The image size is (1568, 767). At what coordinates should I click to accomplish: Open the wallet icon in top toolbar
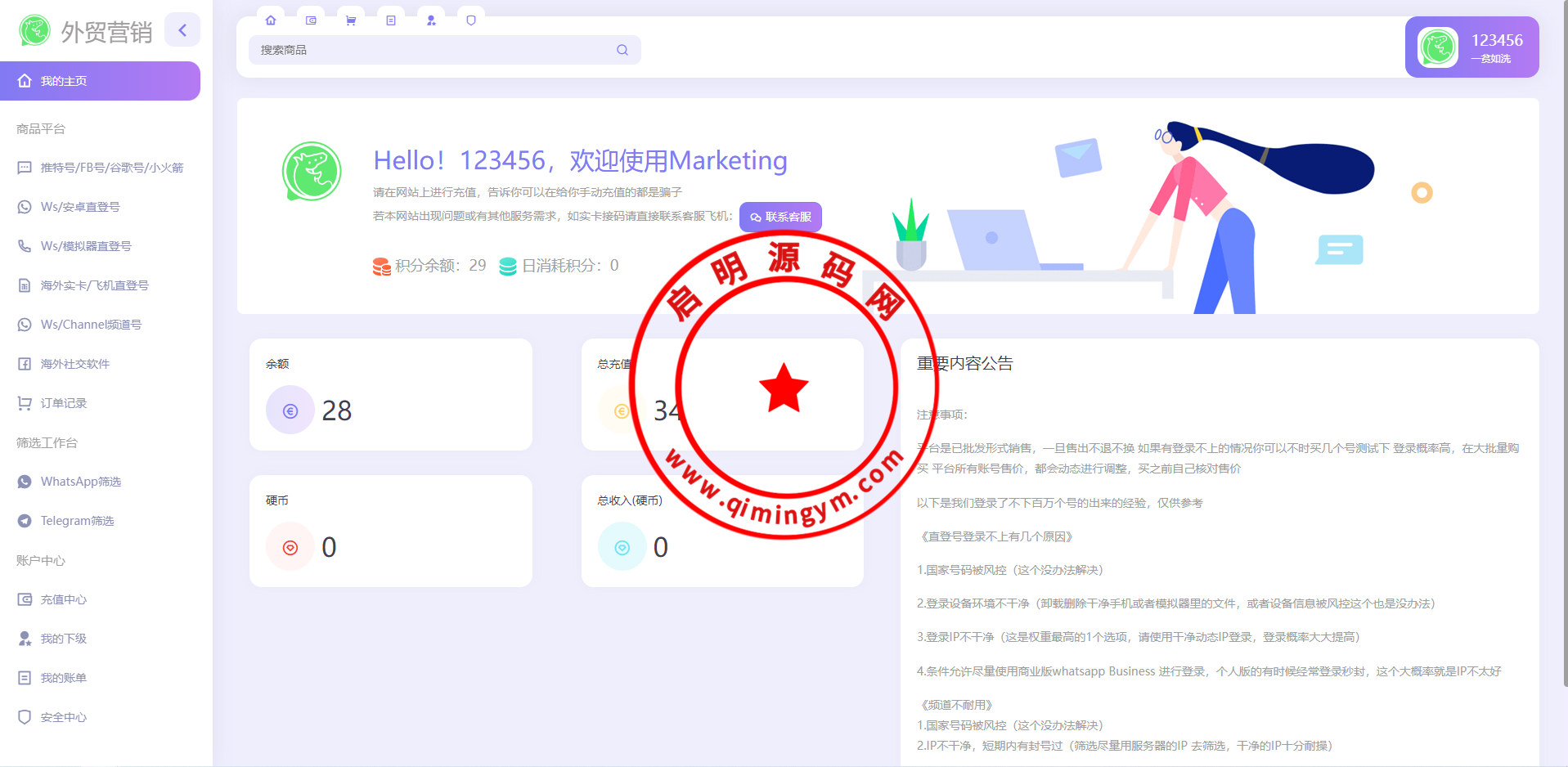click(x=311, y=20)
